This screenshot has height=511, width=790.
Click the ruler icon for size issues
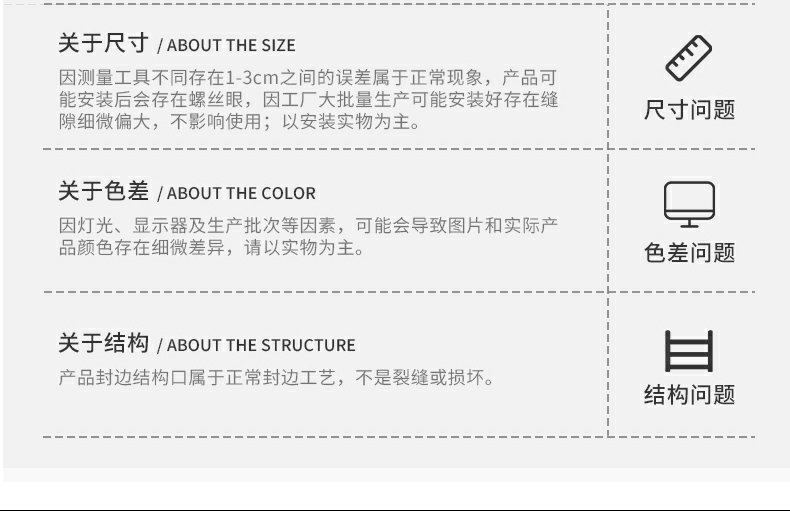[x=688, y=59]
